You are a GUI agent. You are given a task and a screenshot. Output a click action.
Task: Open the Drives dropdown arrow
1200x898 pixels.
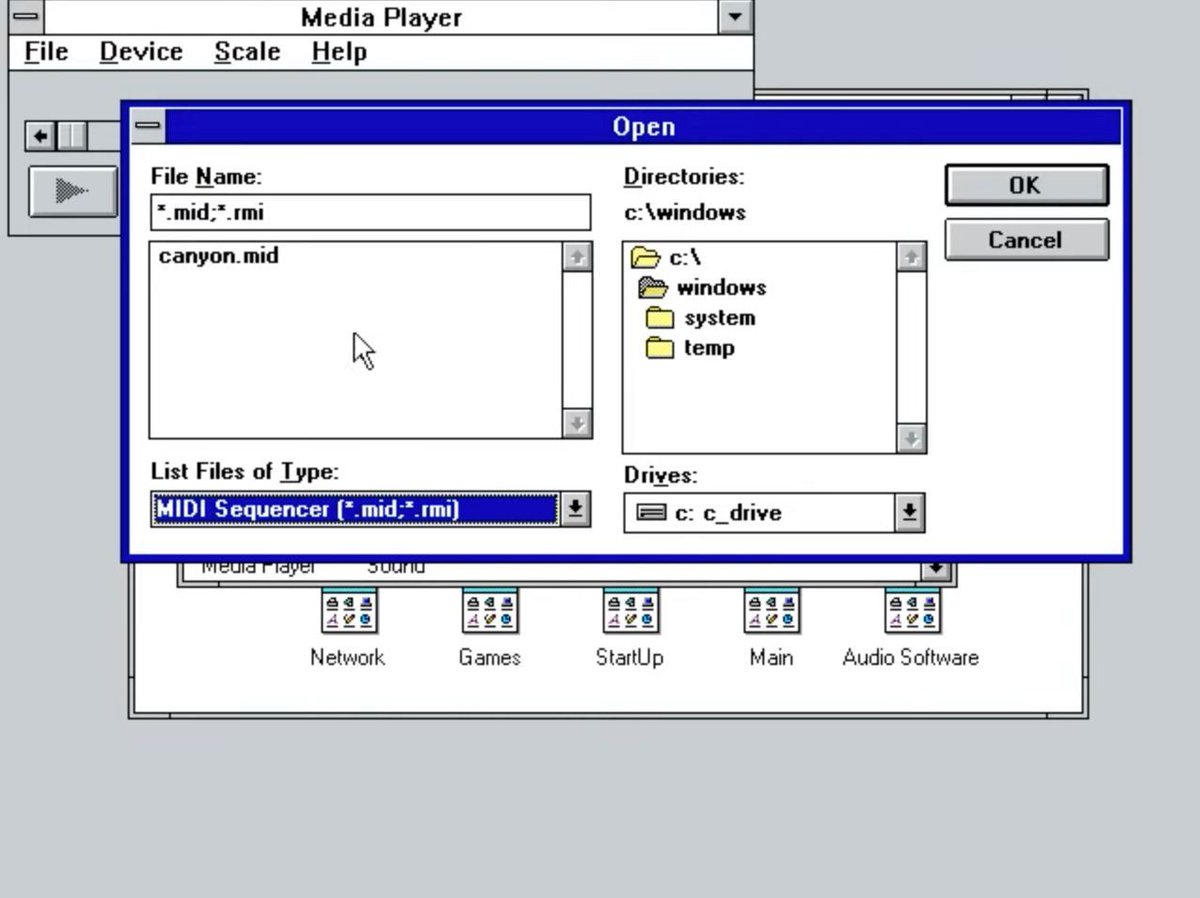click(908, 512)
